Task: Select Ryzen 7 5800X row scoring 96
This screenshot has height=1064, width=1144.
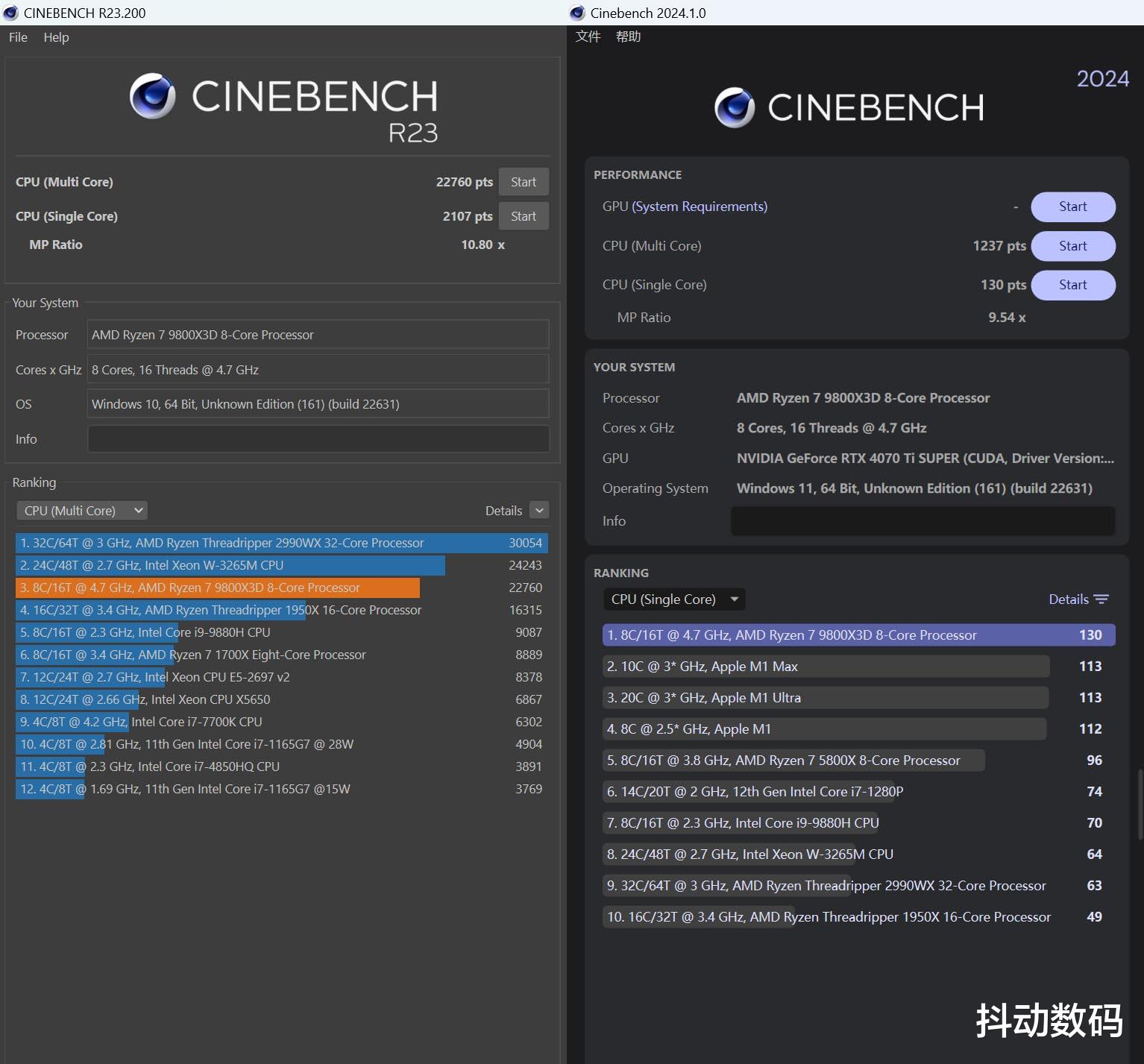Action: pos(859,761)
